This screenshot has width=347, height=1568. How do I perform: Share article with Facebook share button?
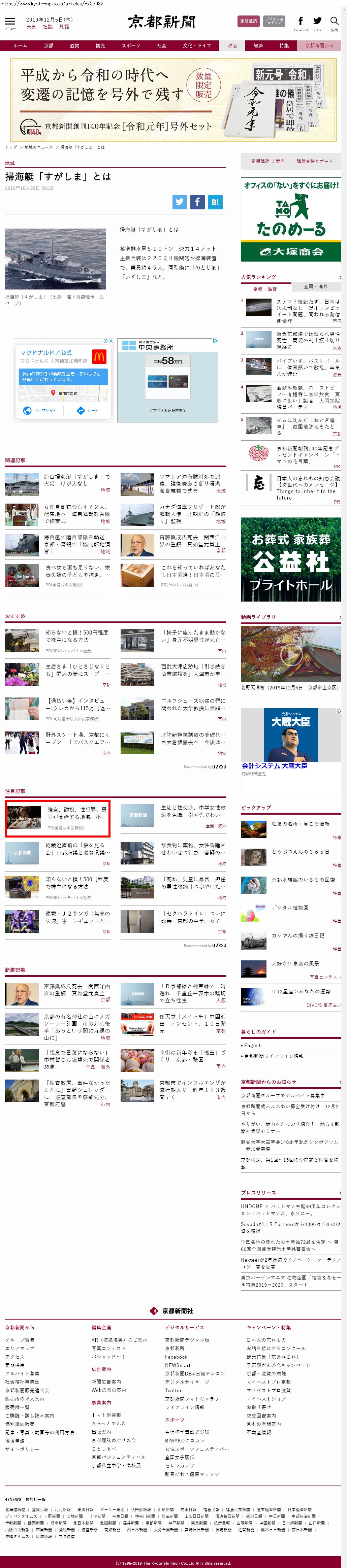[x=197, y=202]
